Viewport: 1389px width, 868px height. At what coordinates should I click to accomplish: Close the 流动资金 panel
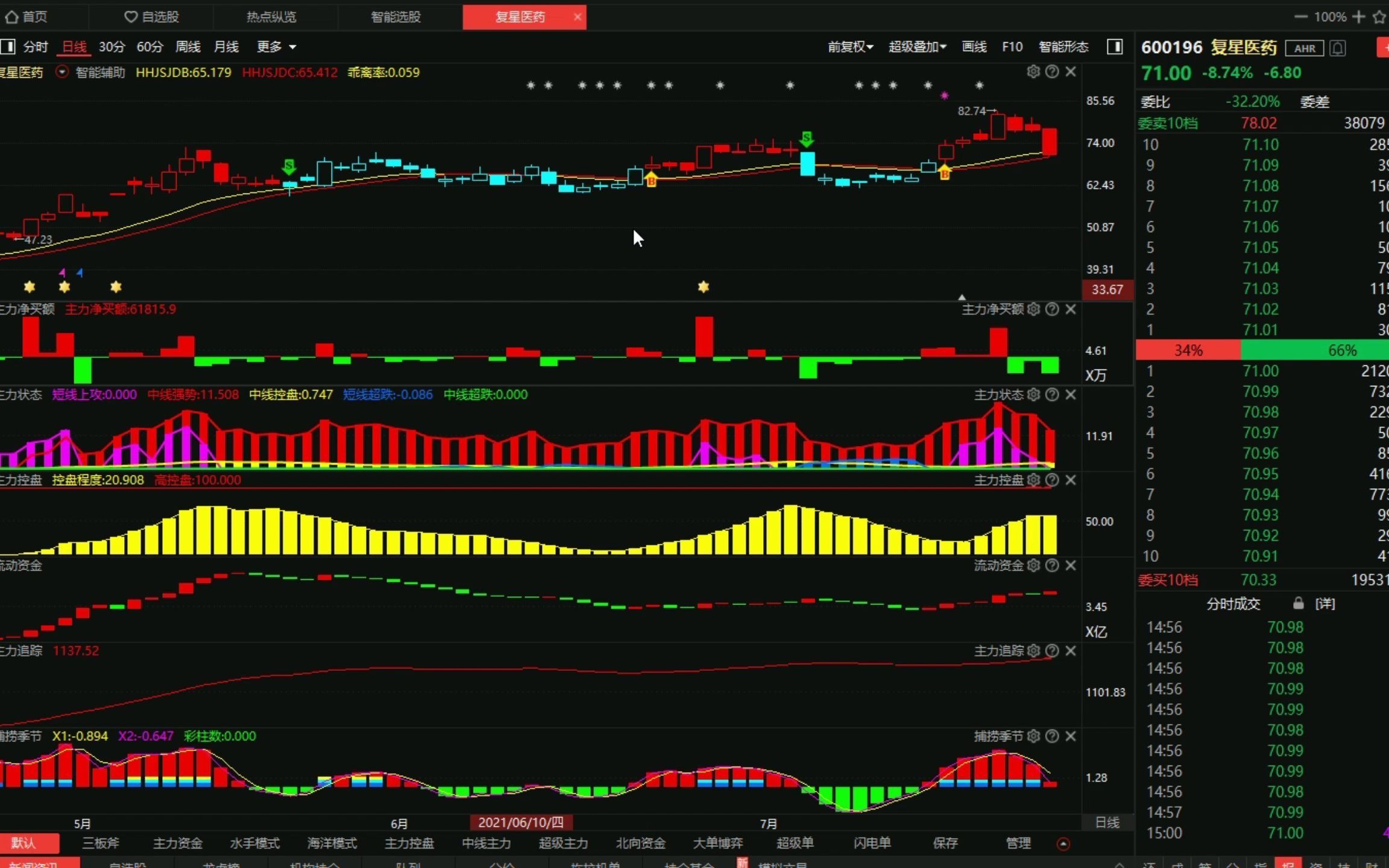click(1071, 565)
